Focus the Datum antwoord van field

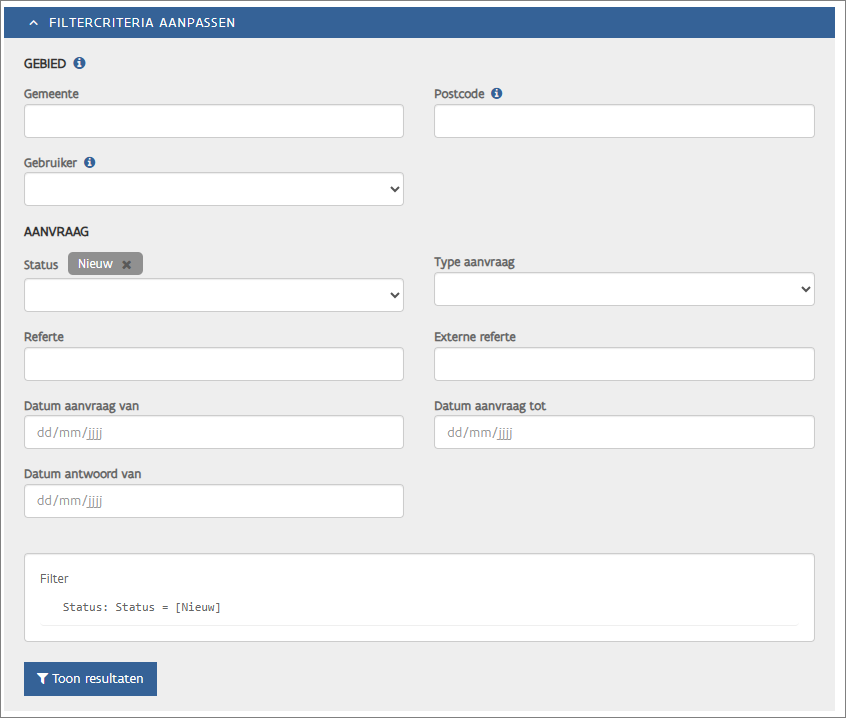point(213,501)
